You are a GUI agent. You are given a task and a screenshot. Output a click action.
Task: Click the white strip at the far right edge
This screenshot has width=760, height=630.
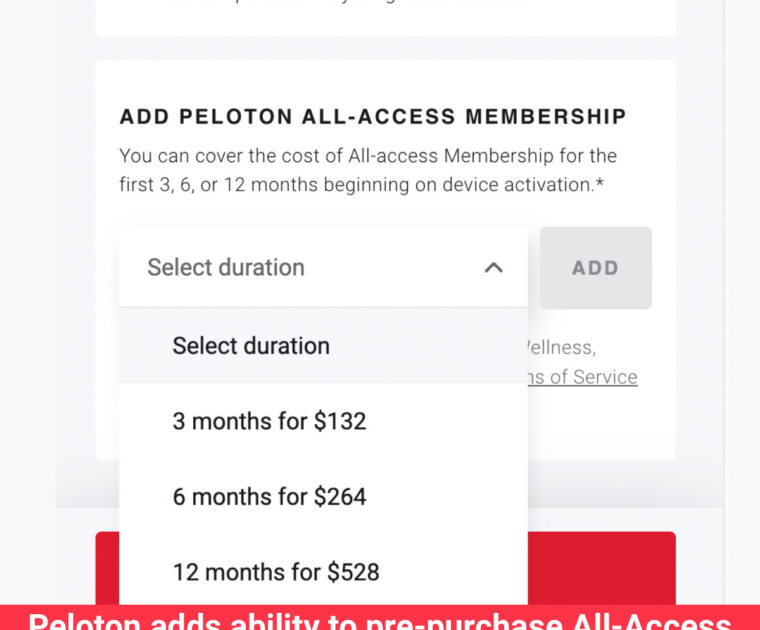pyautogui.click(x=742, y=300)
